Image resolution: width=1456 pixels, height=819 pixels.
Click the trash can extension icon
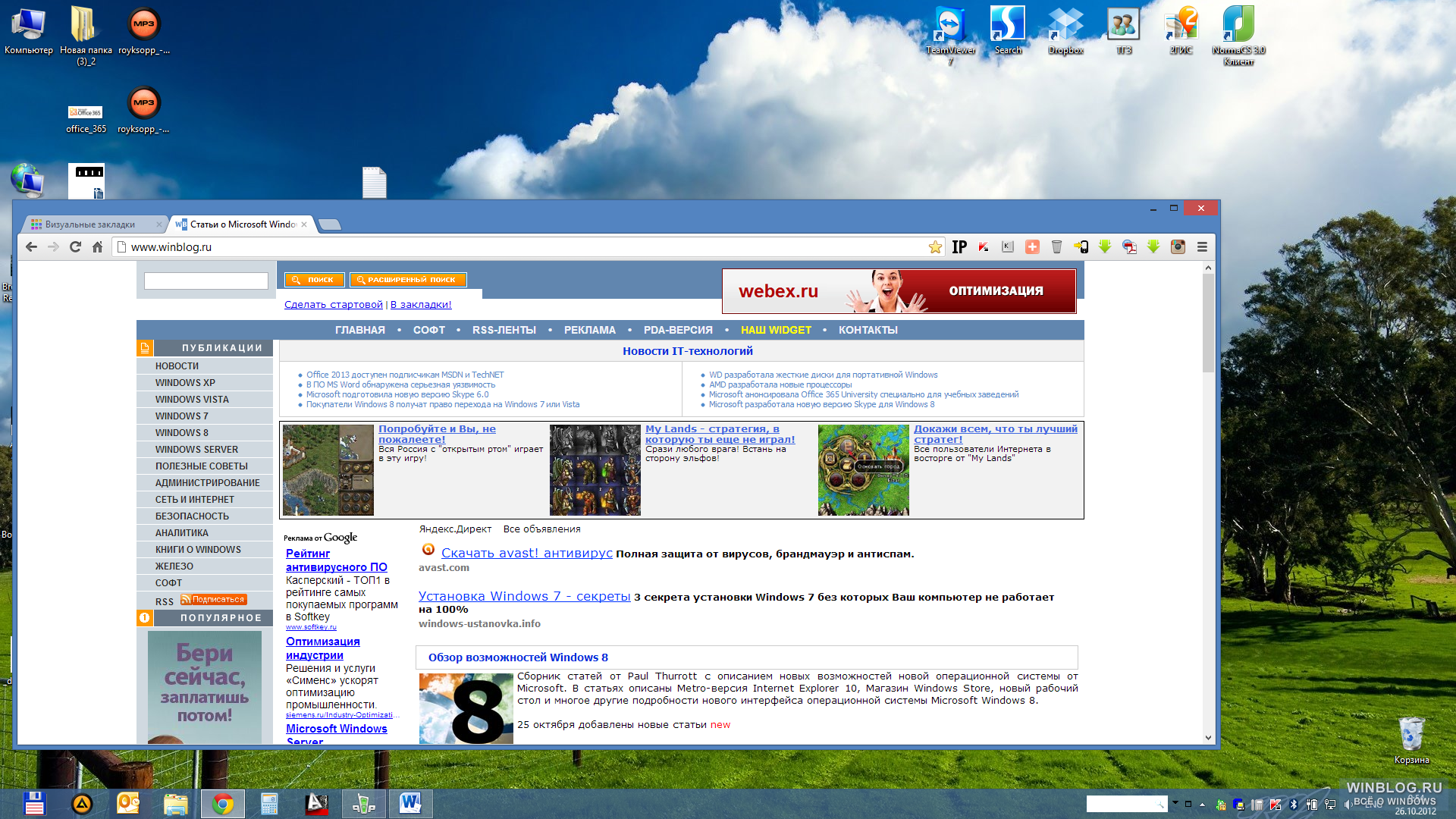point(1056,247)
